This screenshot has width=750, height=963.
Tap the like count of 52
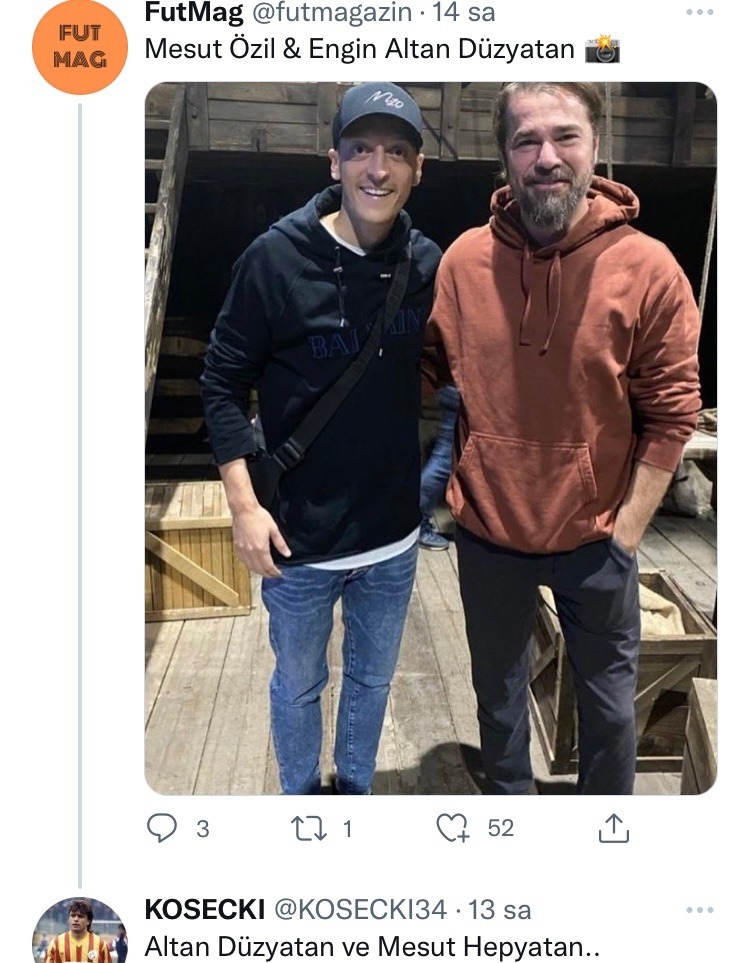tap(501, 827)
